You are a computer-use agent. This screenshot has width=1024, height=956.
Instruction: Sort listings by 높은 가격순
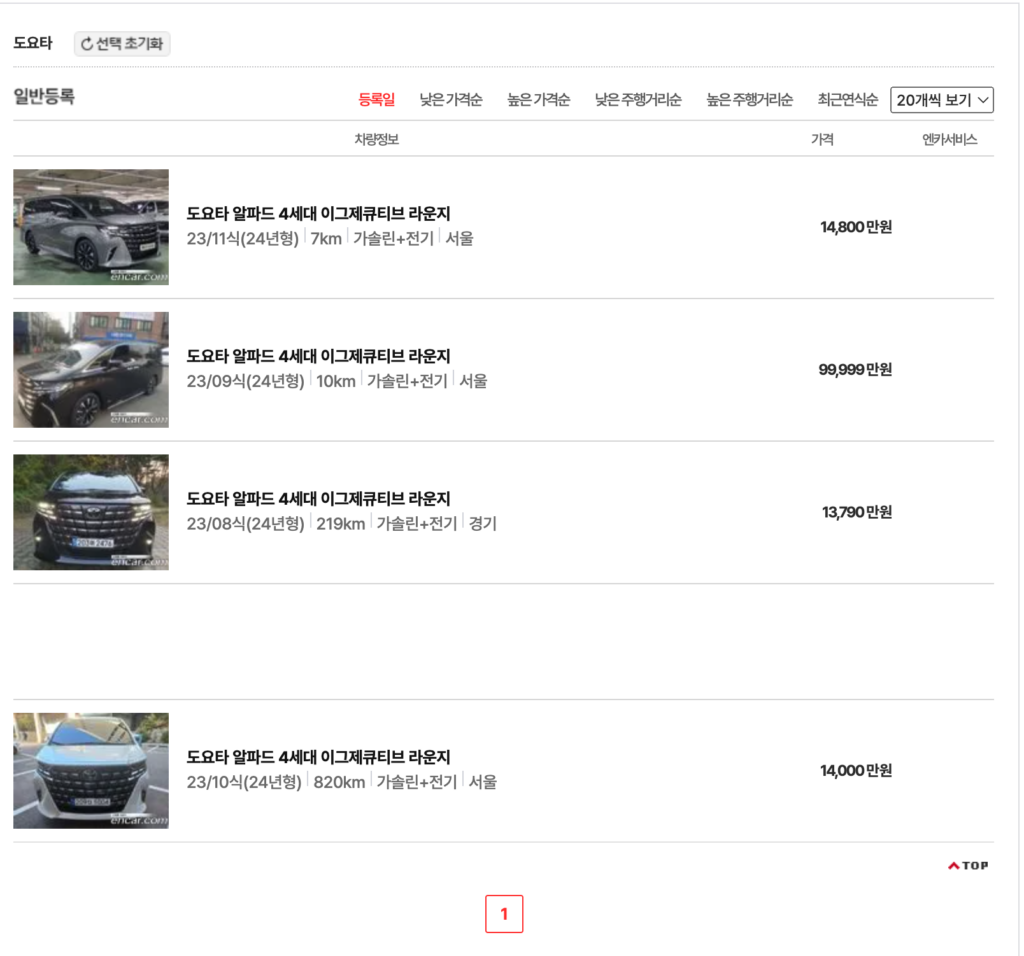pos(538,99)
